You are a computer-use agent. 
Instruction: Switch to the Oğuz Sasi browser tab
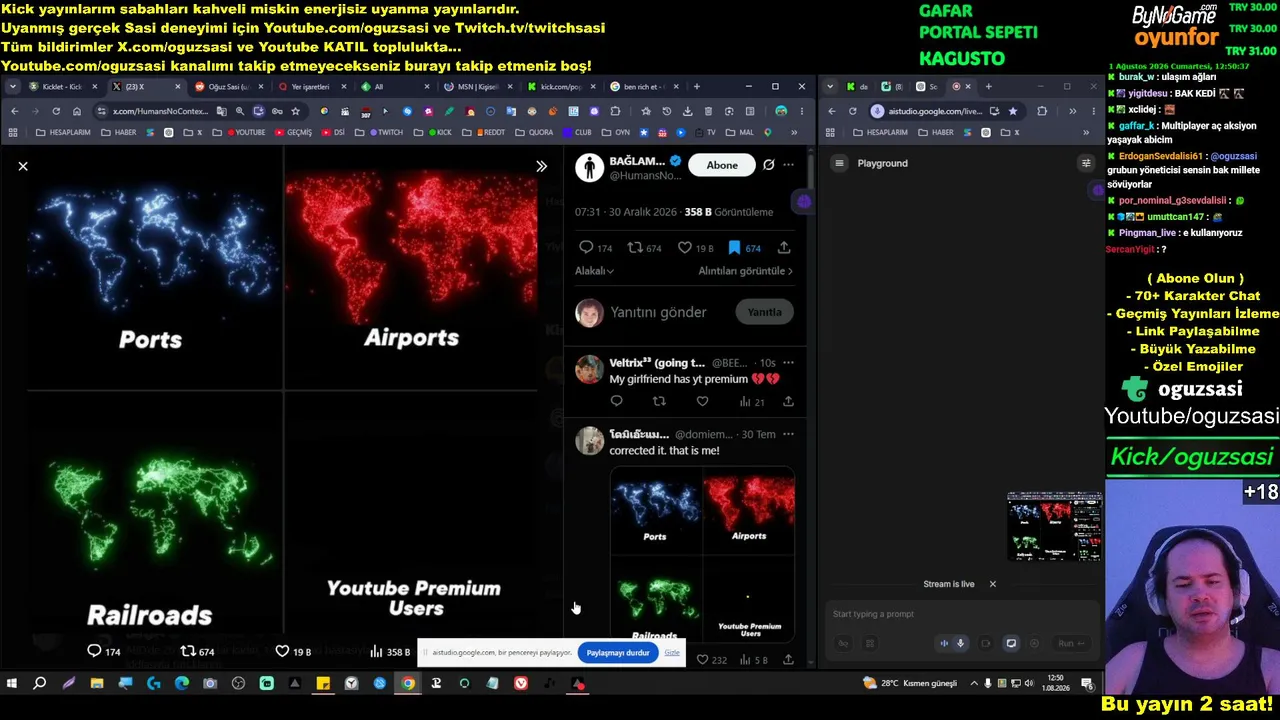[228, 87]
